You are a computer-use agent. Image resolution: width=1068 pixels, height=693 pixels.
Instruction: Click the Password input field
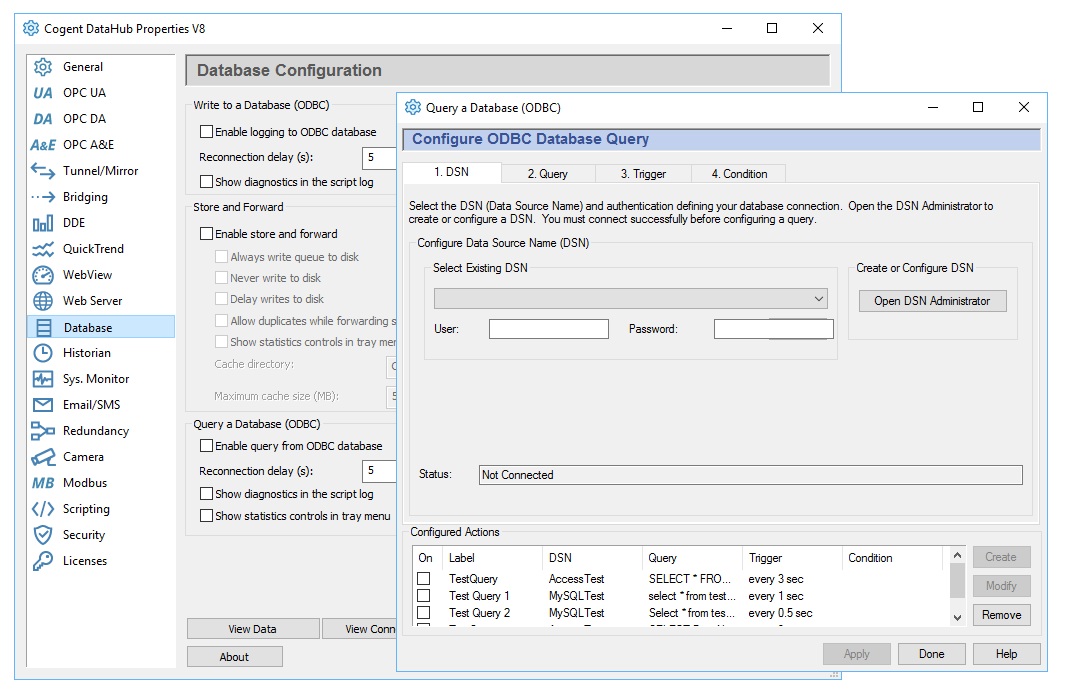click(773, 329)
